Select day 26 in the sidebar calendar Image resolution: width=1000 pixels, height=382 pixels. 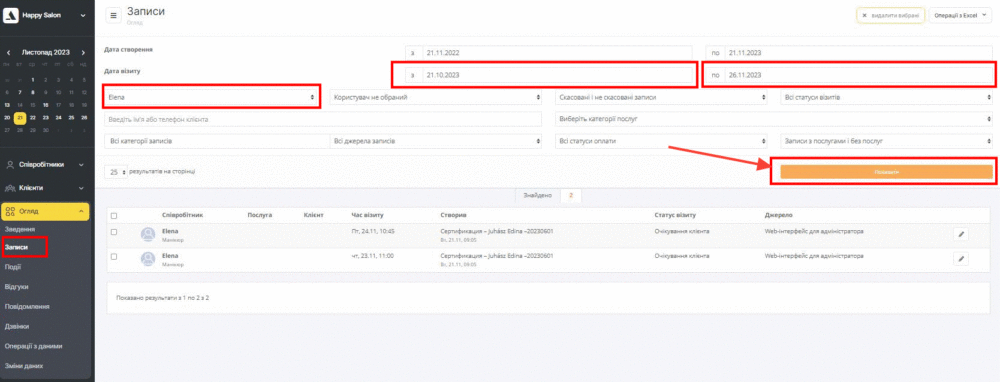[x=84, y=117]
